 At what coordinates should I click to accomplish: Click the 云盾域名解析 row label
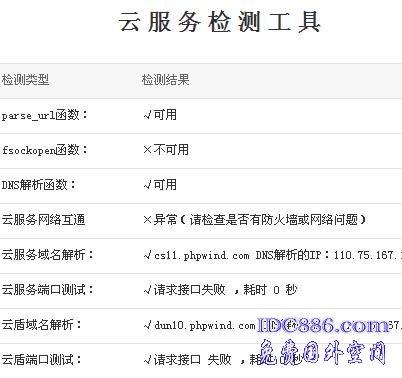pyautogui.click(x=42, y=325)
